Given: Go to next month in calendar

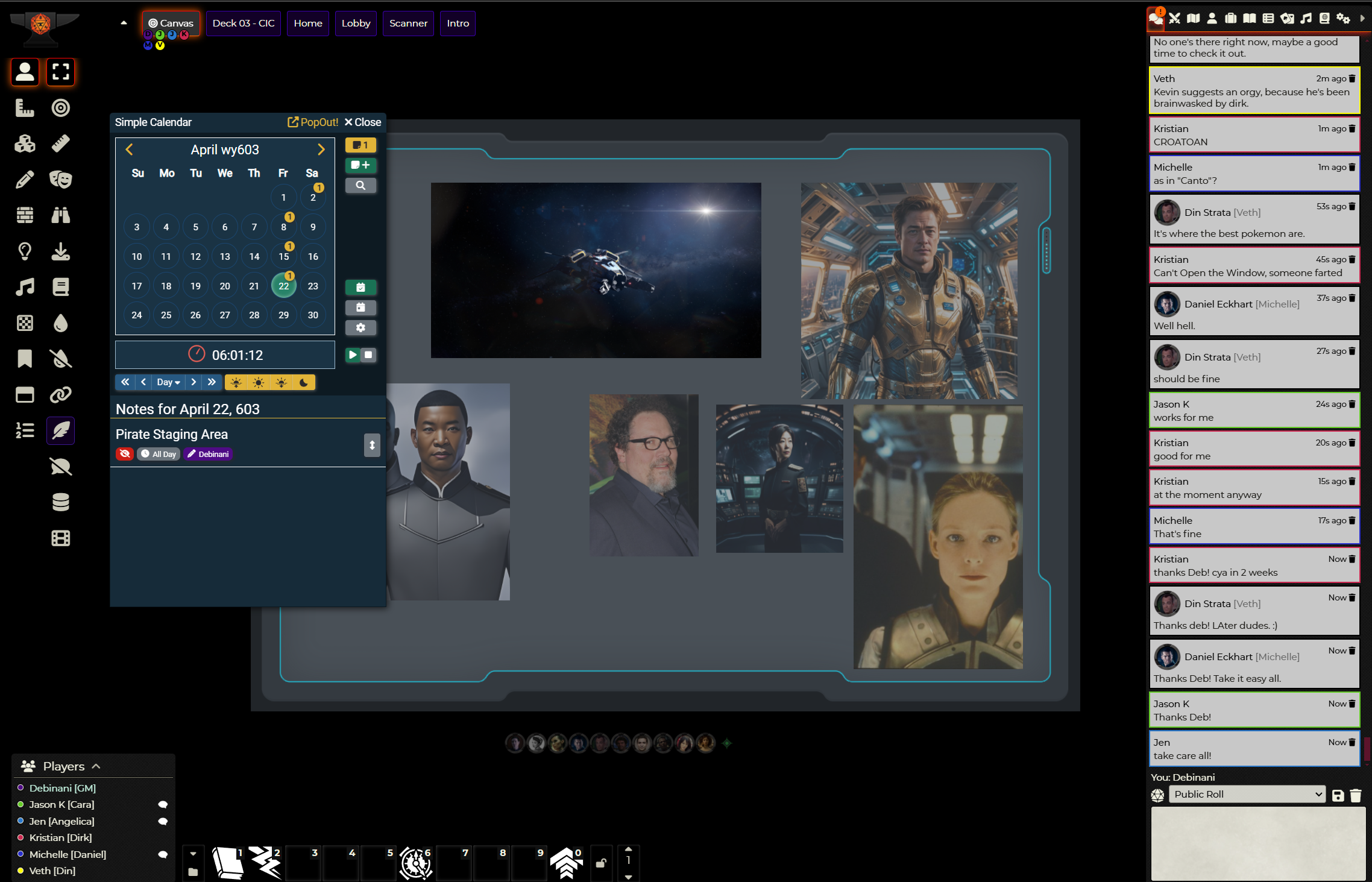Looking at the screenshot, I should tap(321, 150).
